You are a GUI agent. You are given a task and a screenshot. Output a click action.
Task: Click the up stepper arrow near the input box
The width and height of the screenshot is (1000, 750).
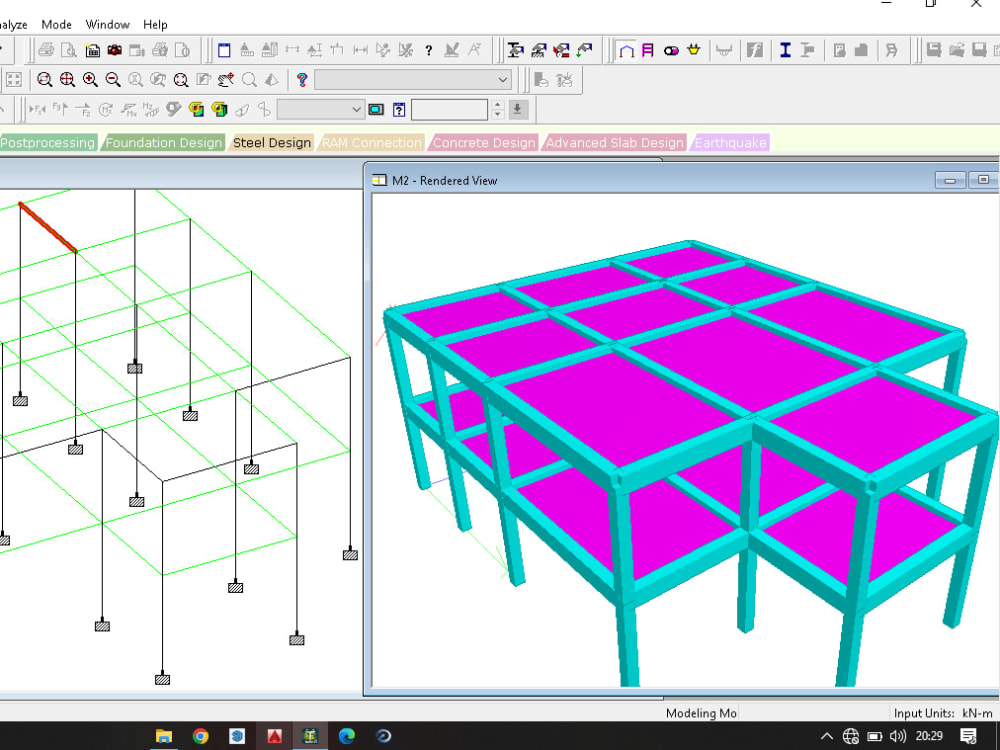pyautogui.click(x=498, y=104)
